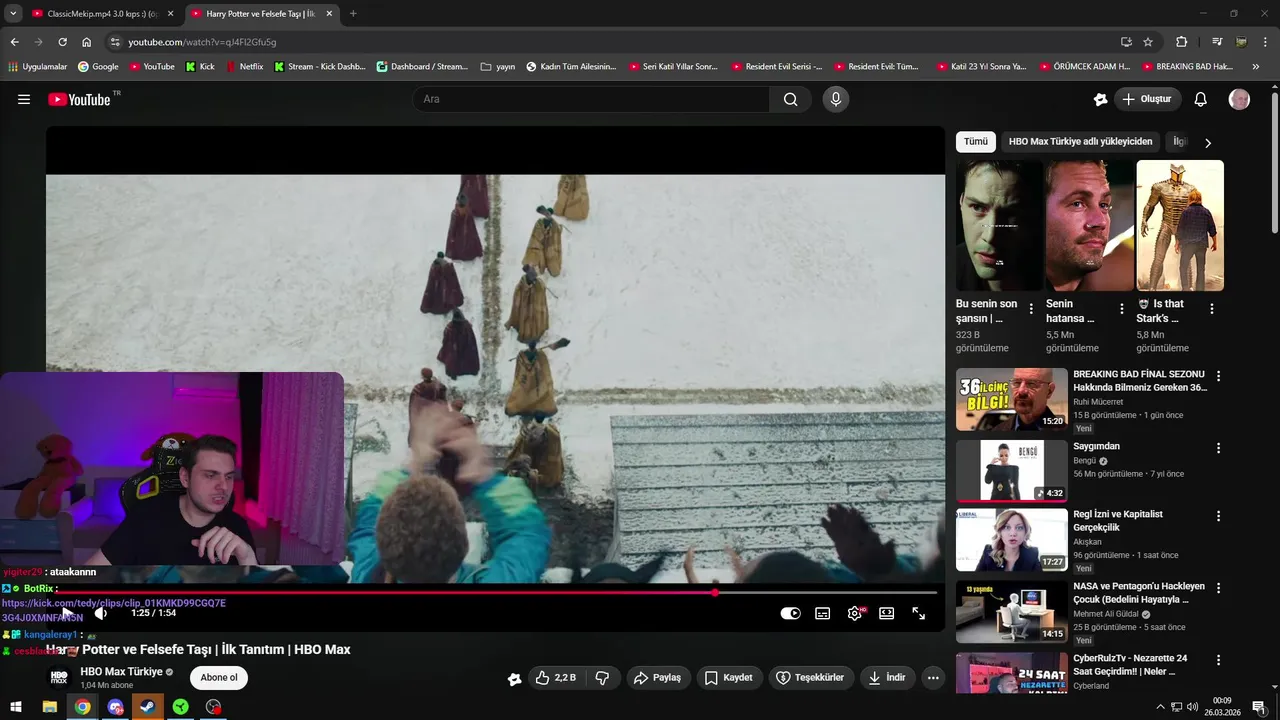The height and width of the screenshot is (720, 1280).
Task: Open the BREAKING BAD FİNAL SEZONU thumbnail
Action: coord(1012,400)
